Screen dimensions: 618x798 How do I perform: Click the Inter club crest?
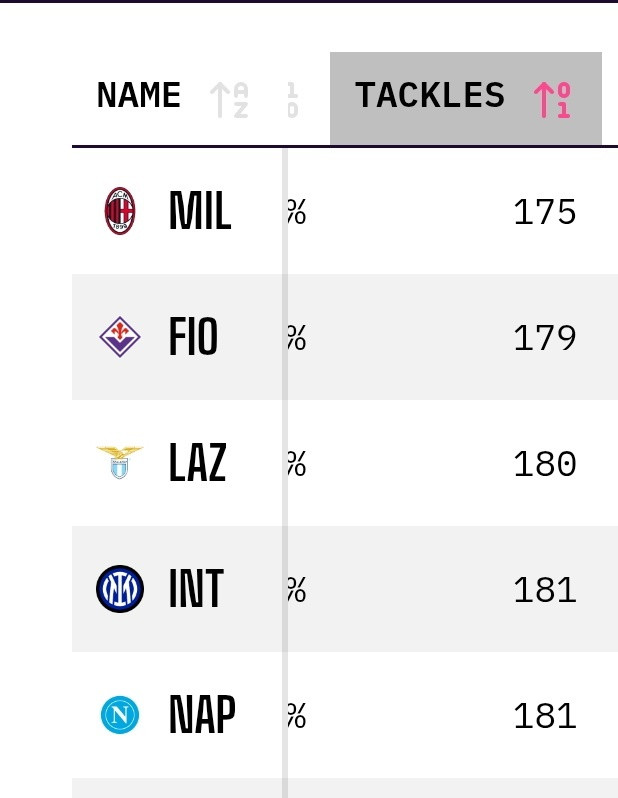click(x=120, y=589)
